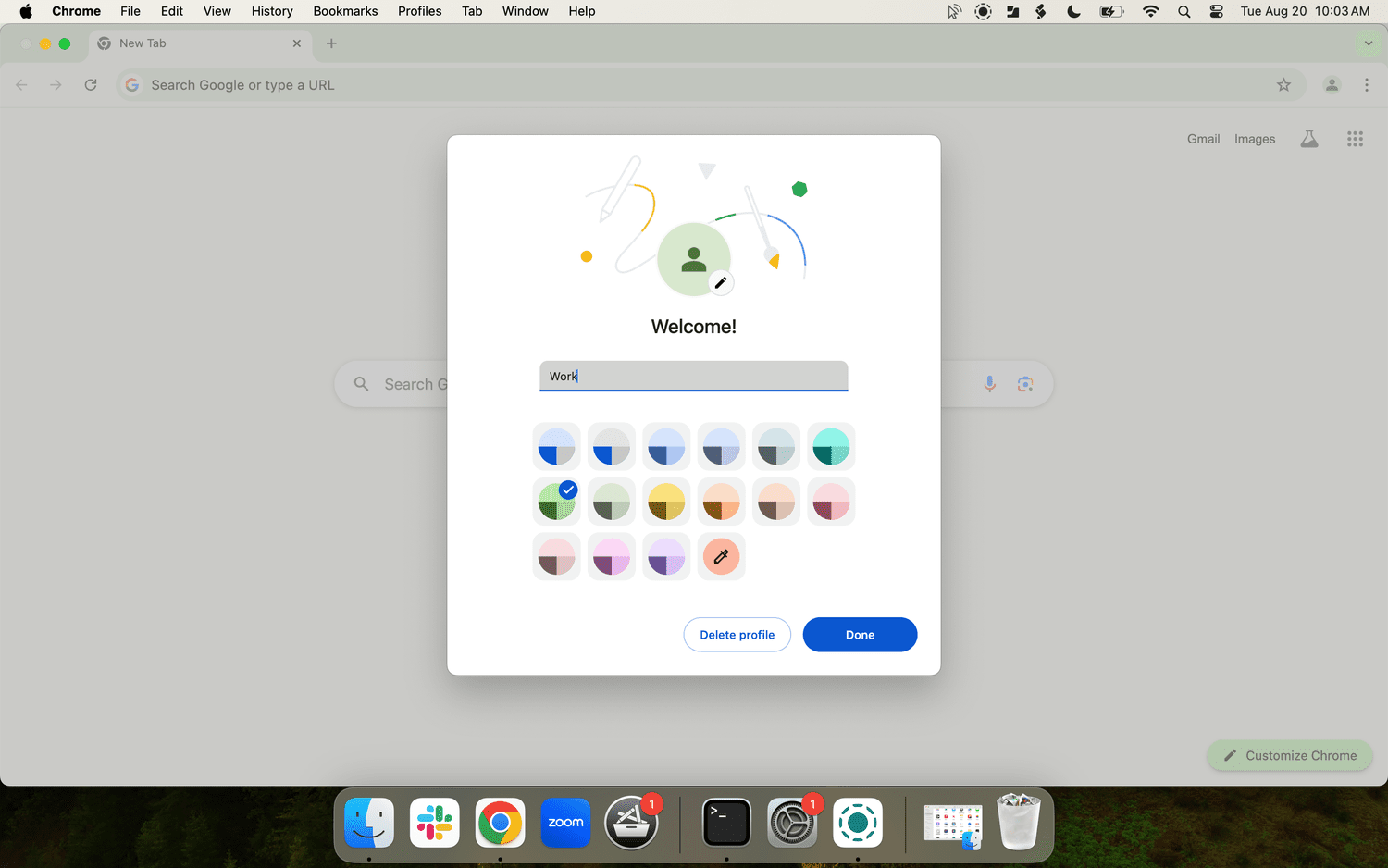Click the reload page icon
Viewport: 1388px width, 868px height.
(91, 85)
